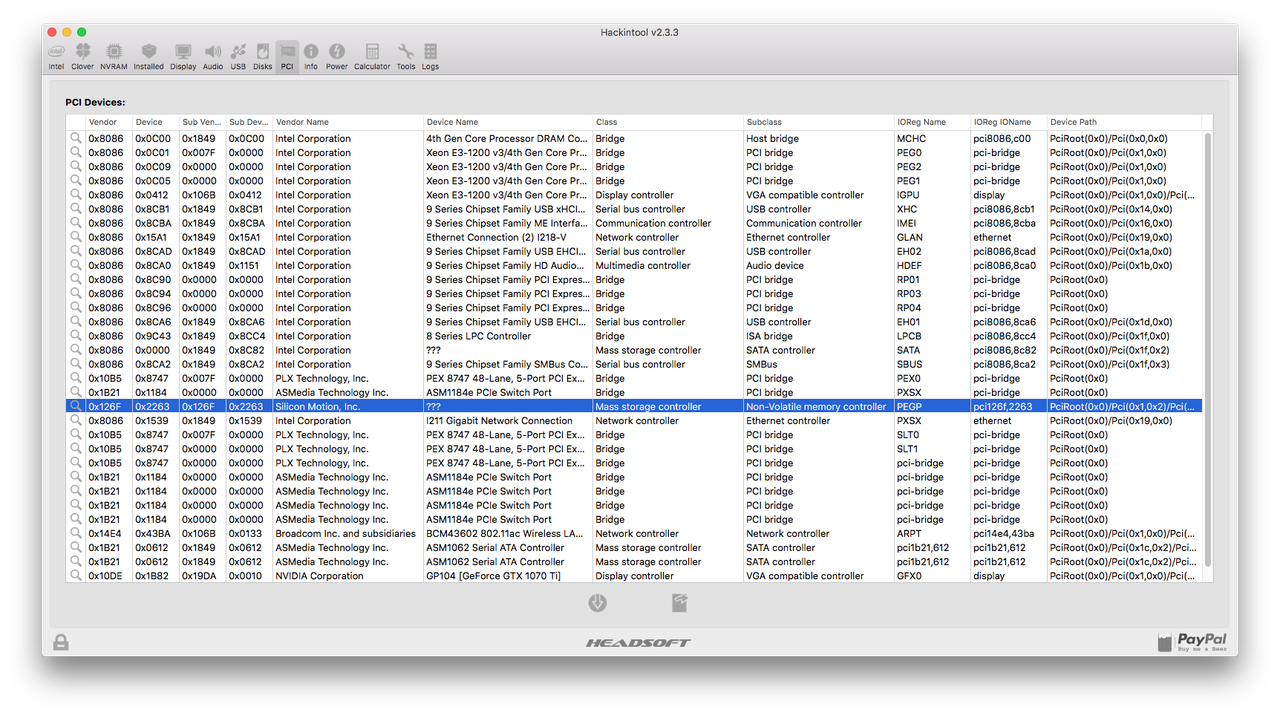This screenshot has width=1280, height=716.
Task: Open the Disks toolbar section
Action: 262,56
